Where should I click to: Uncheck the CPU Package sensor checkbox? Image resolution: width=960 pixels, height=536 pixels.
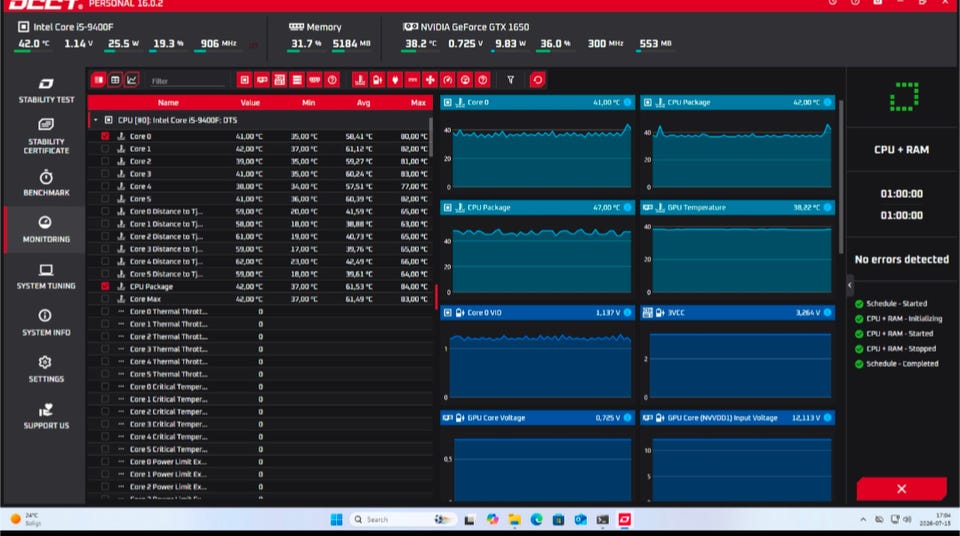[x=105, y=286]
